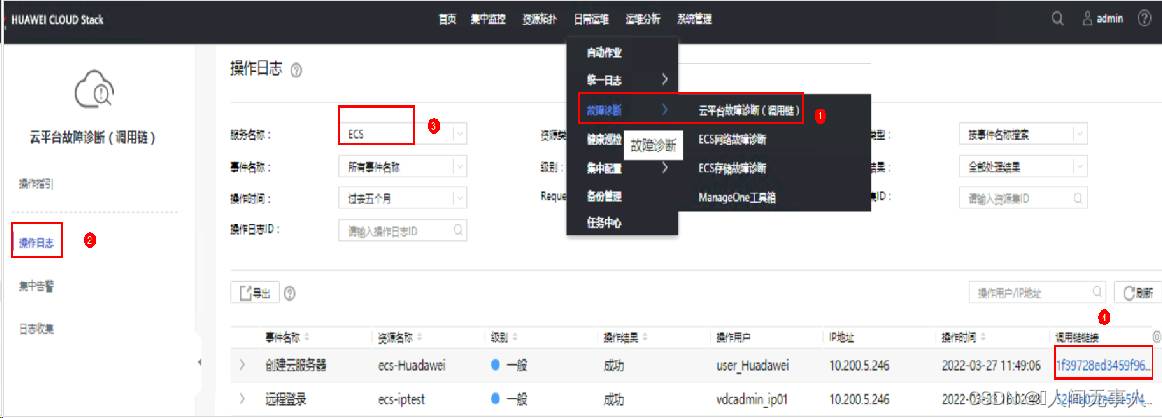1162x418 pixels.
Task: Open the help icon in top bar
Action: (x=1144, y=19)
